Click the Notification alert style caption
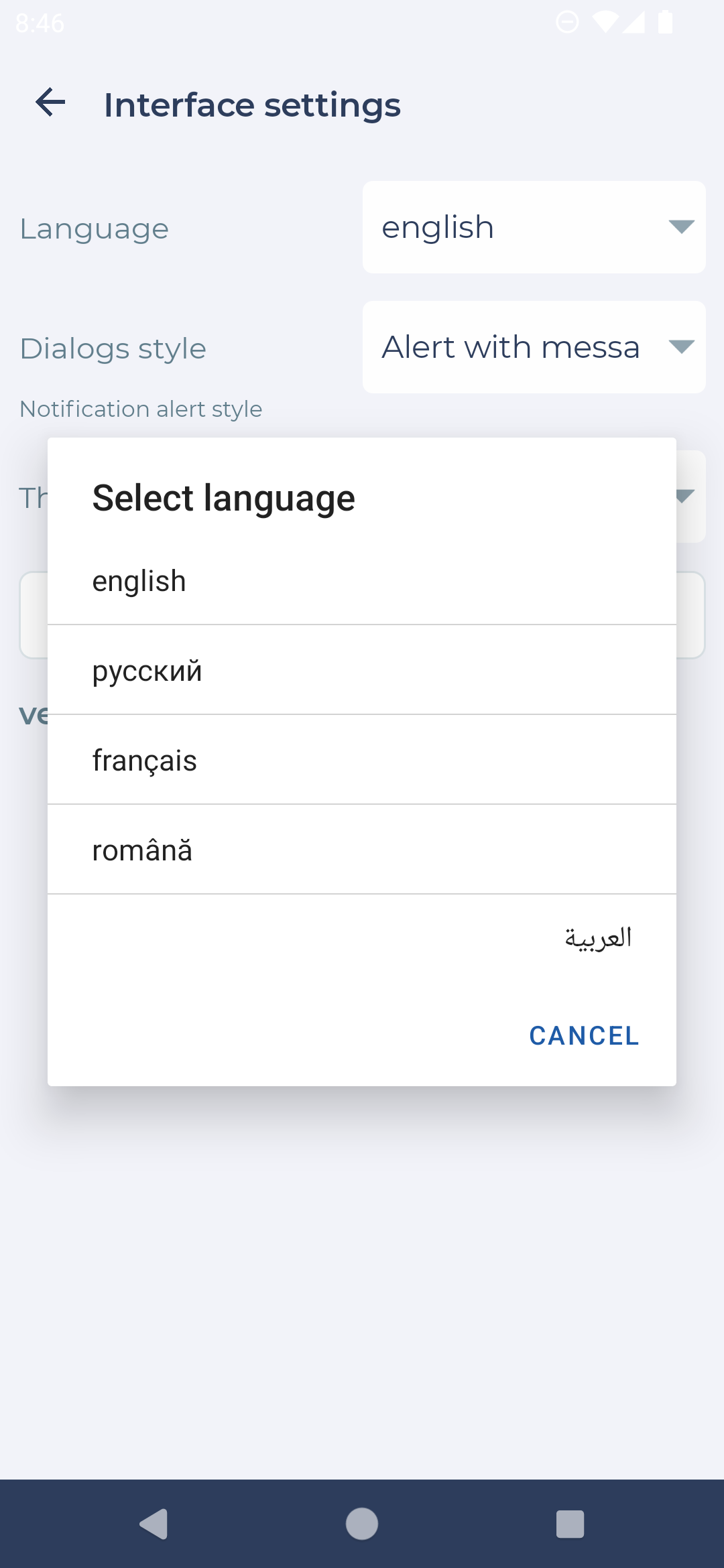Image resolution: width=724 pixels, height=1568 pixels. click(x=141, y=409)
